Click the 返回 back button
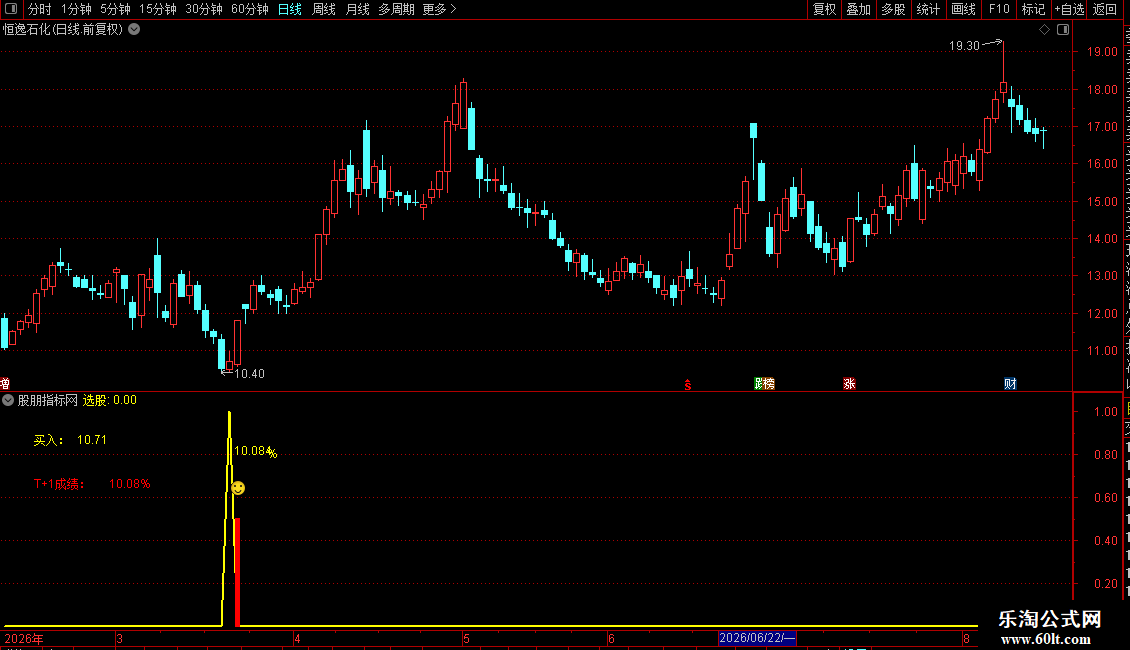1130x650 pixels. coord(1104,9)
